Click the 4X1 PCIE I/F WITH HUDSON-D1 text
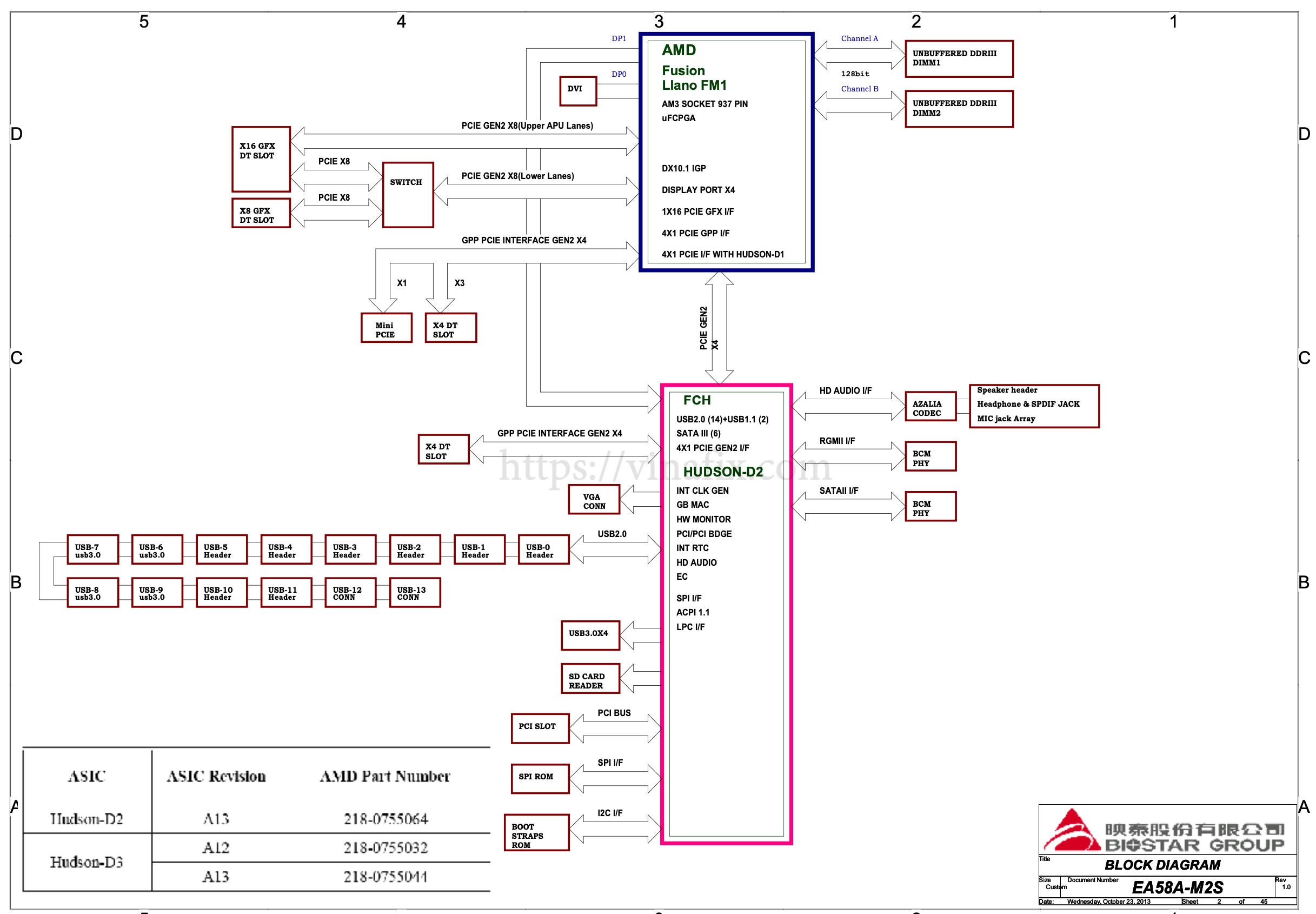The image size is (1316, 914). (x=722, y=254)
